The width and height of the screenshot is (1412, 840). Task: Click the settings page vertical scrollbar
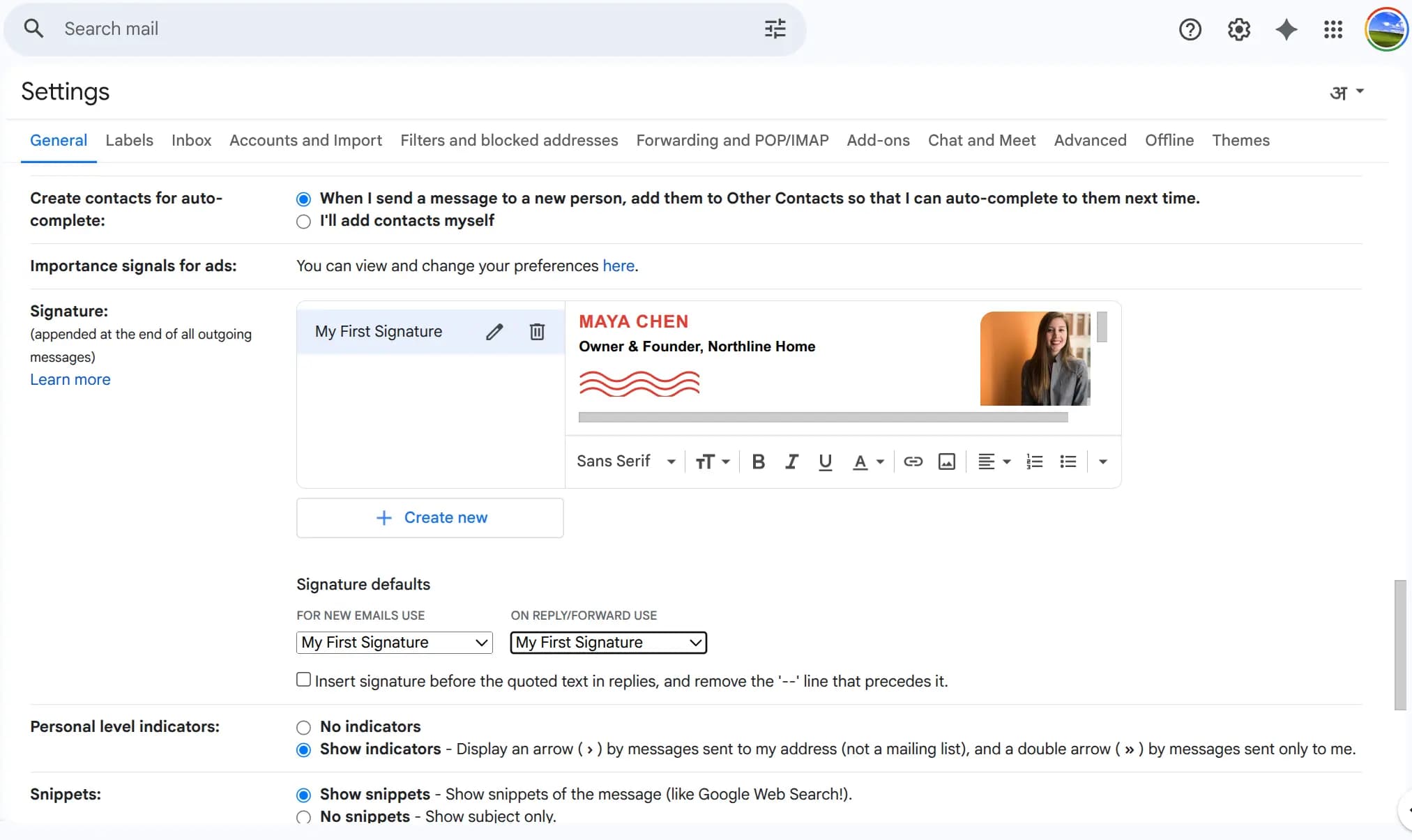click(x=1400, y=645)
